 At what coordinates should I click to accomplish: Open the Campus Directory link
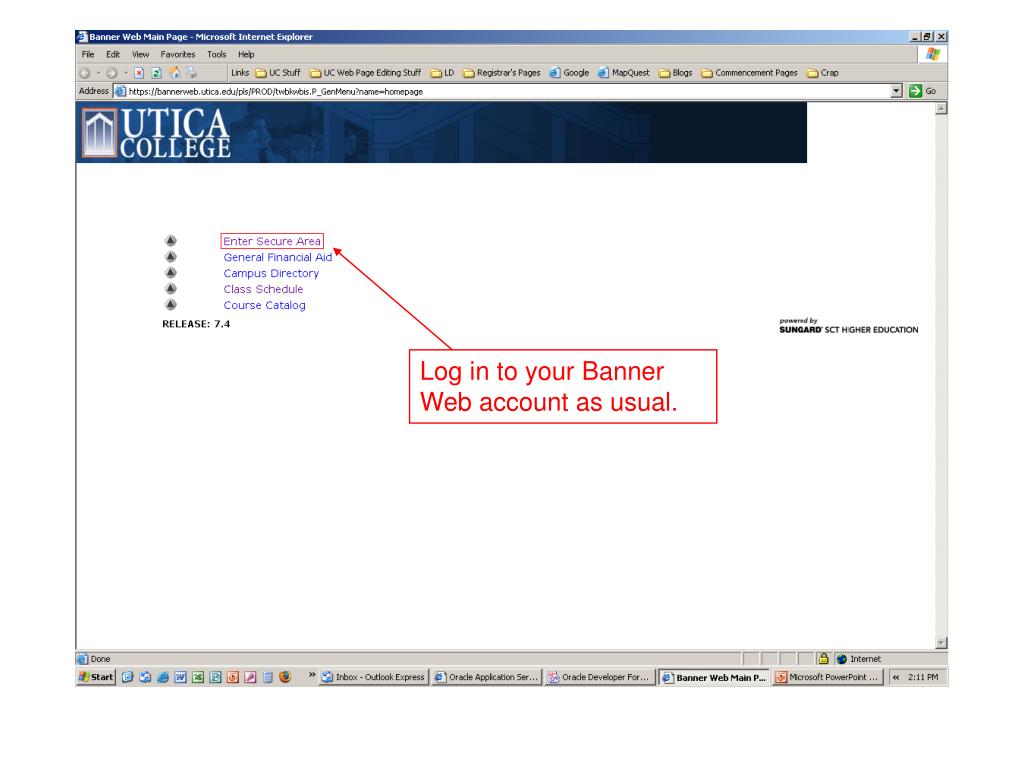[271, 273]
